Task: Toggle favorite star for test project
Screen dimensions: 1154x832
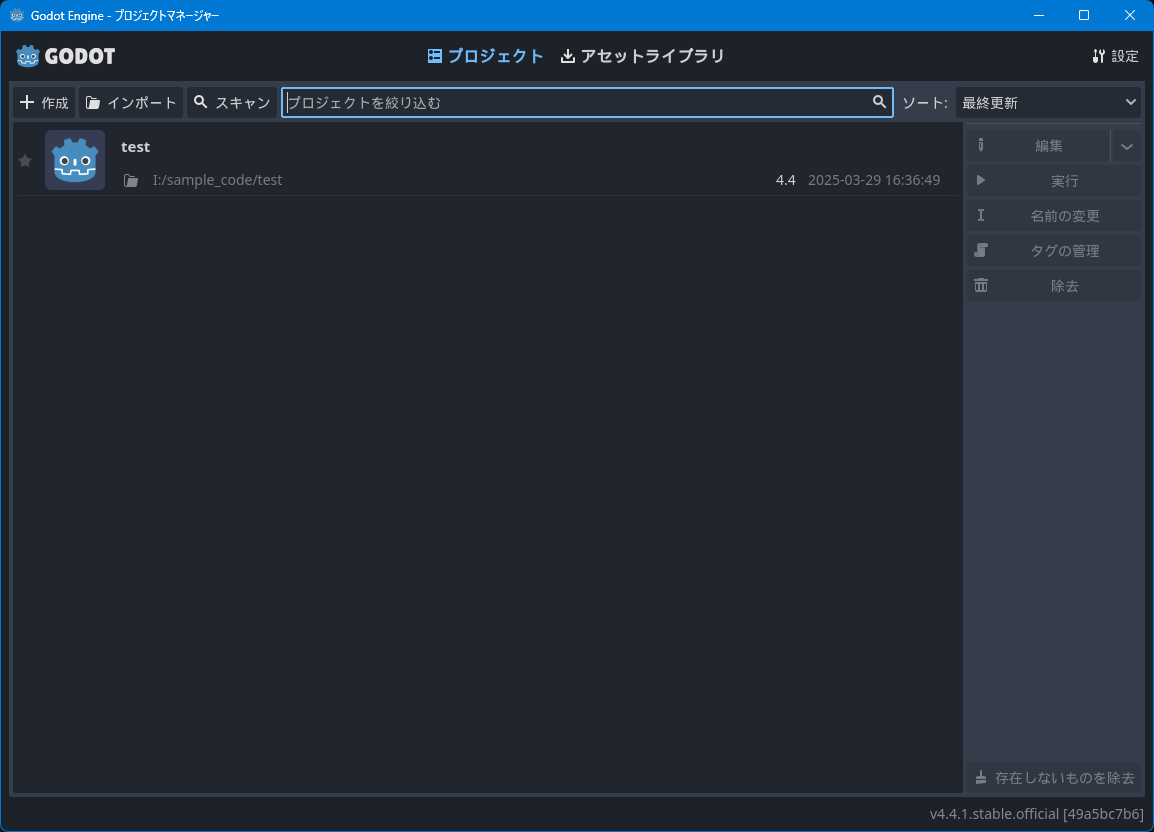Action: point(25,161)
